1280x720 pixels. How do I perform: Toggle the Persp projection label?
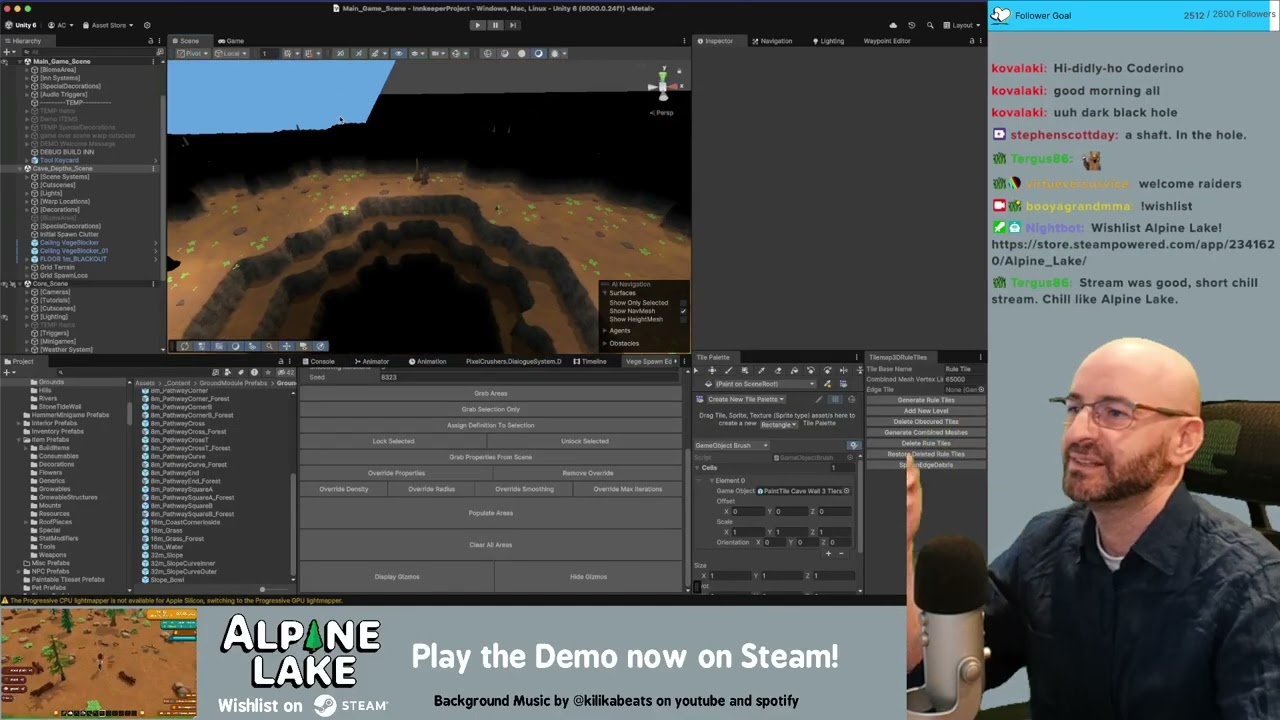[x=664, y=113]
